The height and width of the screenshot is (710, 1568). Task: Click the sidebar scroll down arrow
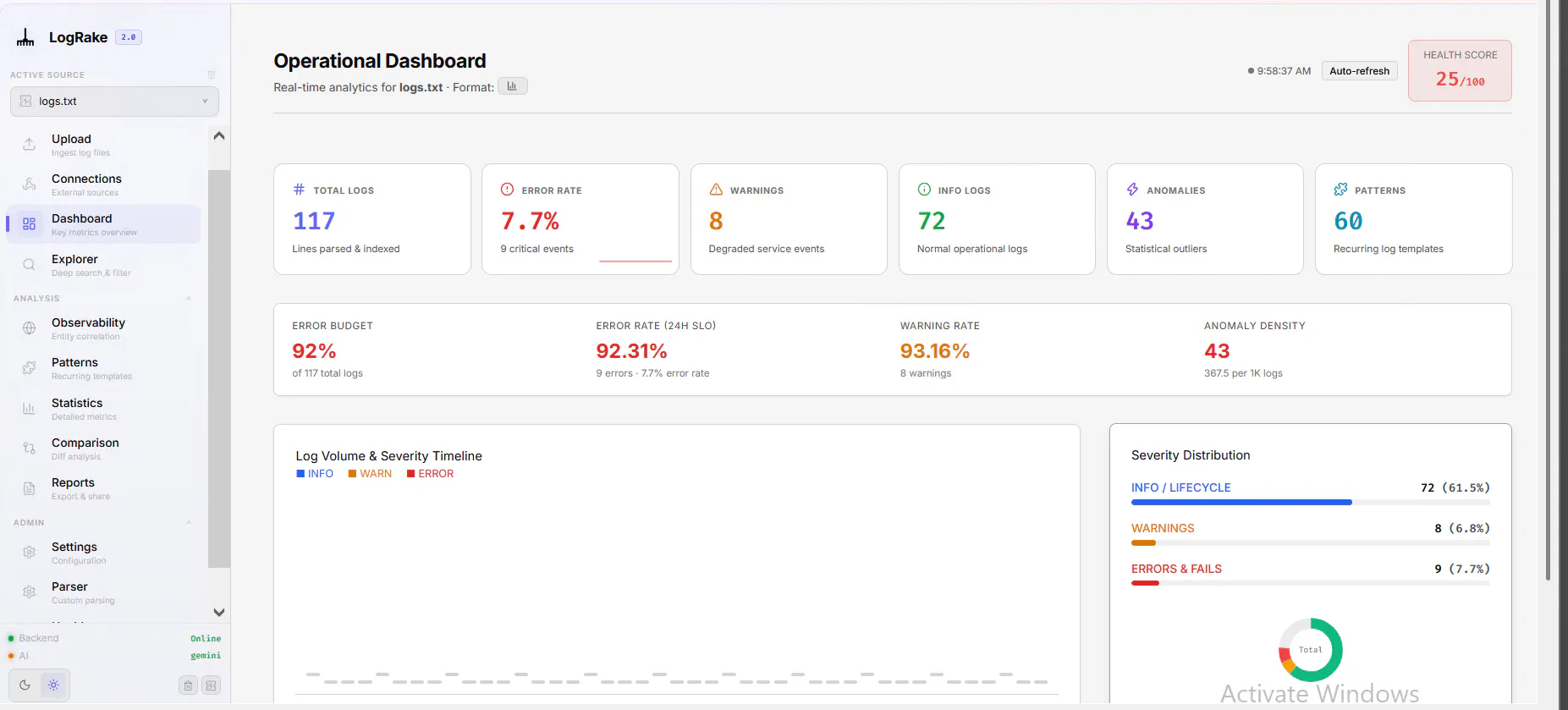(x=219, y=612)
